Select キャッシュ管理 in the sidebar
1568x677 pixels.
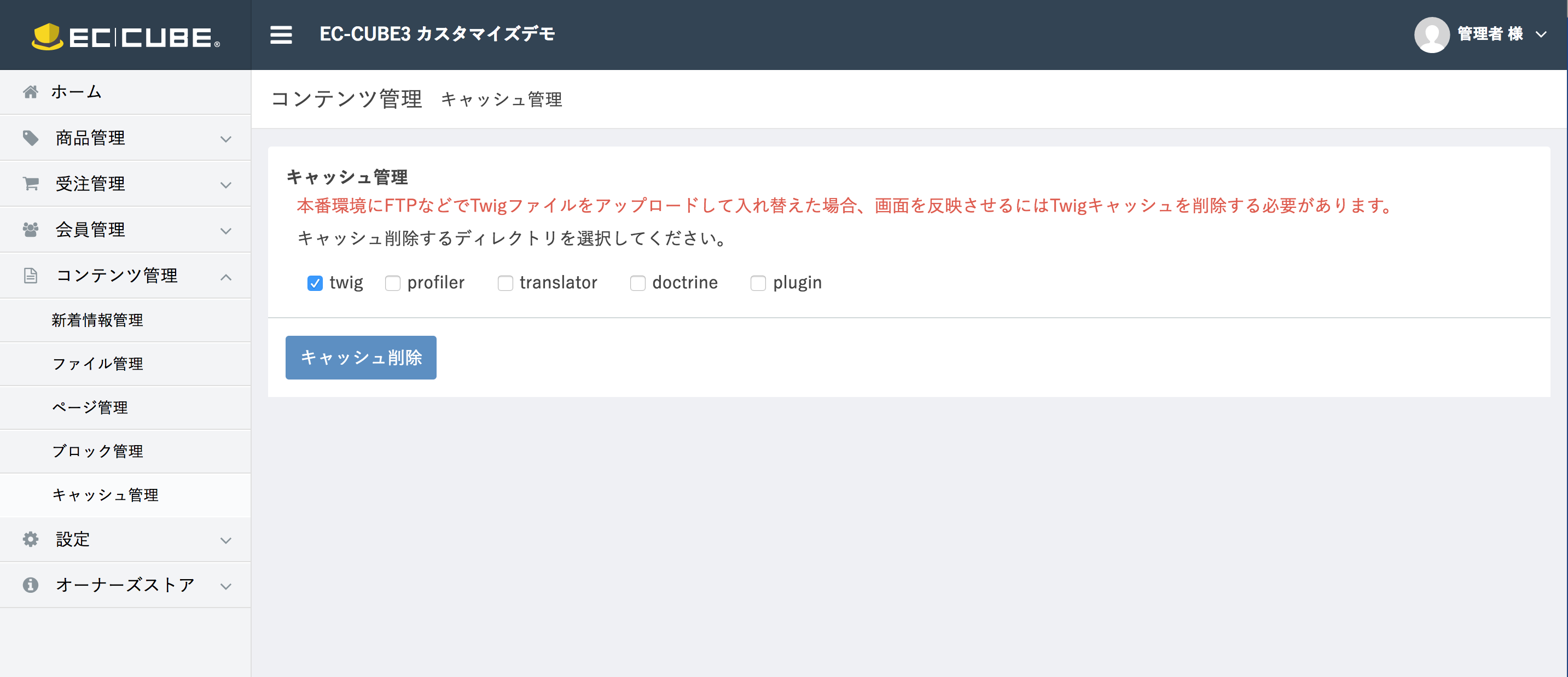point(125,495)
